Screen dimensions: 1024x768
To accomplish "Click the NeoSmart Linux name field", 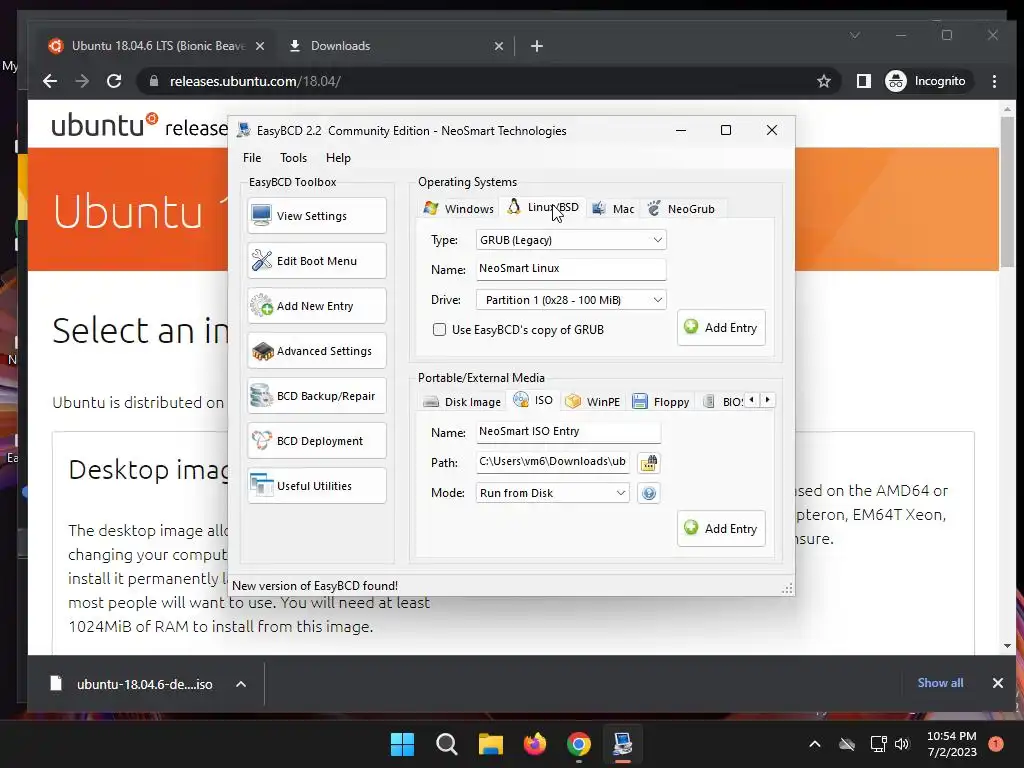I will [x=571, y=268].
